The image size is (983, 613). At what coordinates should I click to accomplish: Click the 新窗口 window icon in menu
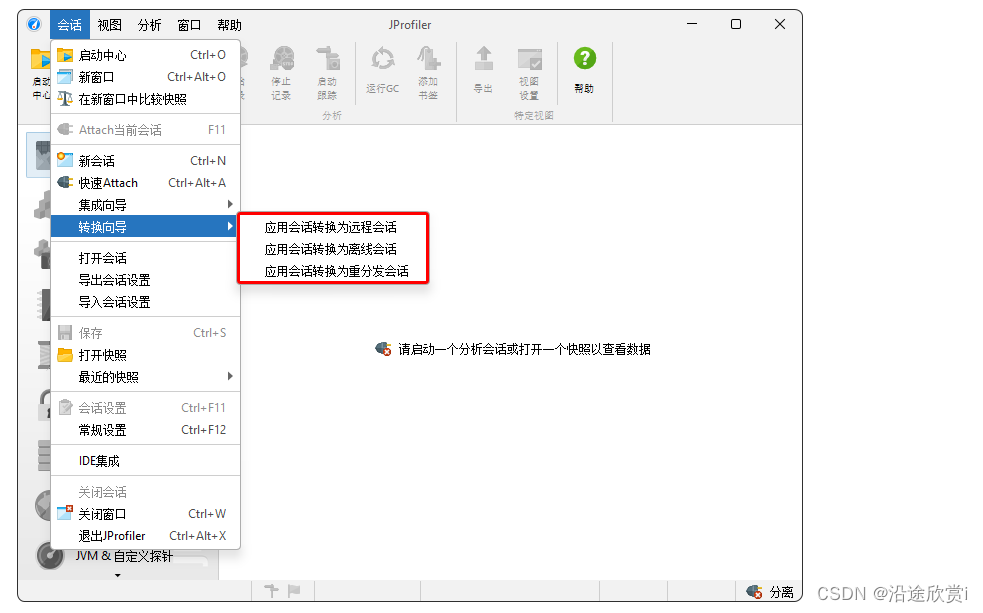(x=65, y=77)
